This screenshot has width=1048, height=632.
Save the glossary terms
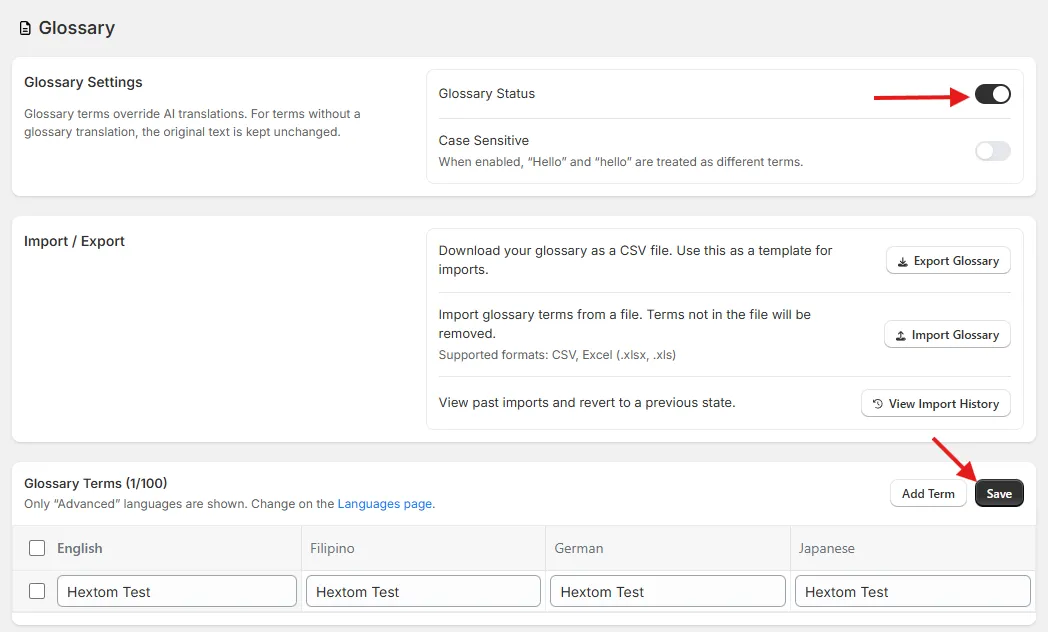(999, 494)
